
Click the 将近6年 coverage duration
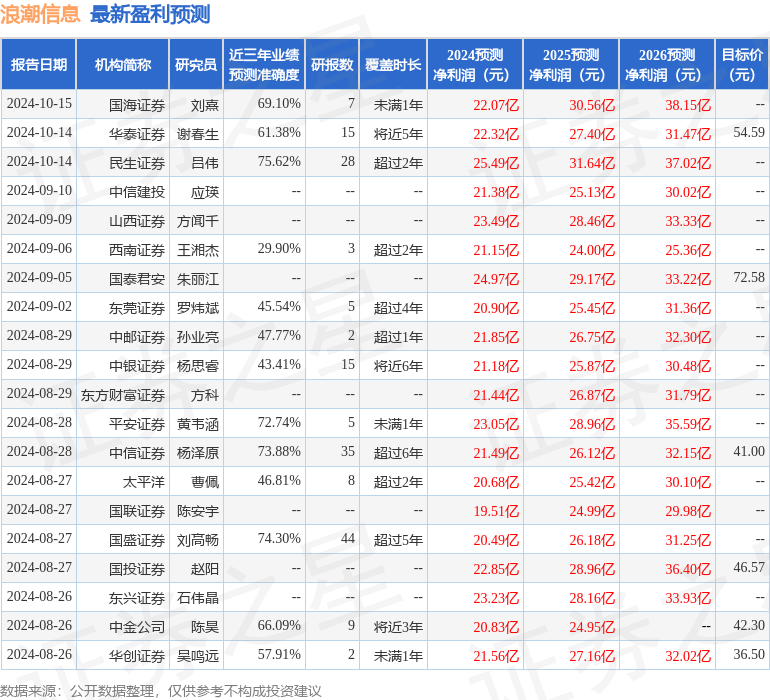tap(398, 366)
